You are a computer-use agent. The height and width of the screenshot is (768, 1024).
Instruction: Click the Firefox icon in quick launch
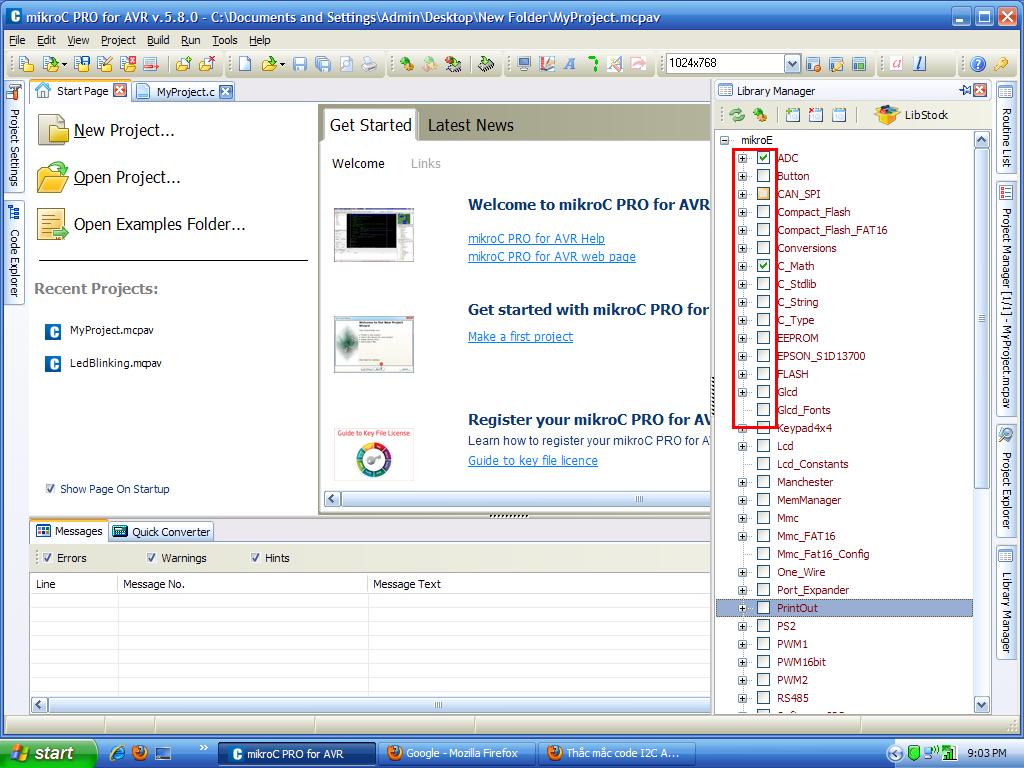(x=140, y=752)
